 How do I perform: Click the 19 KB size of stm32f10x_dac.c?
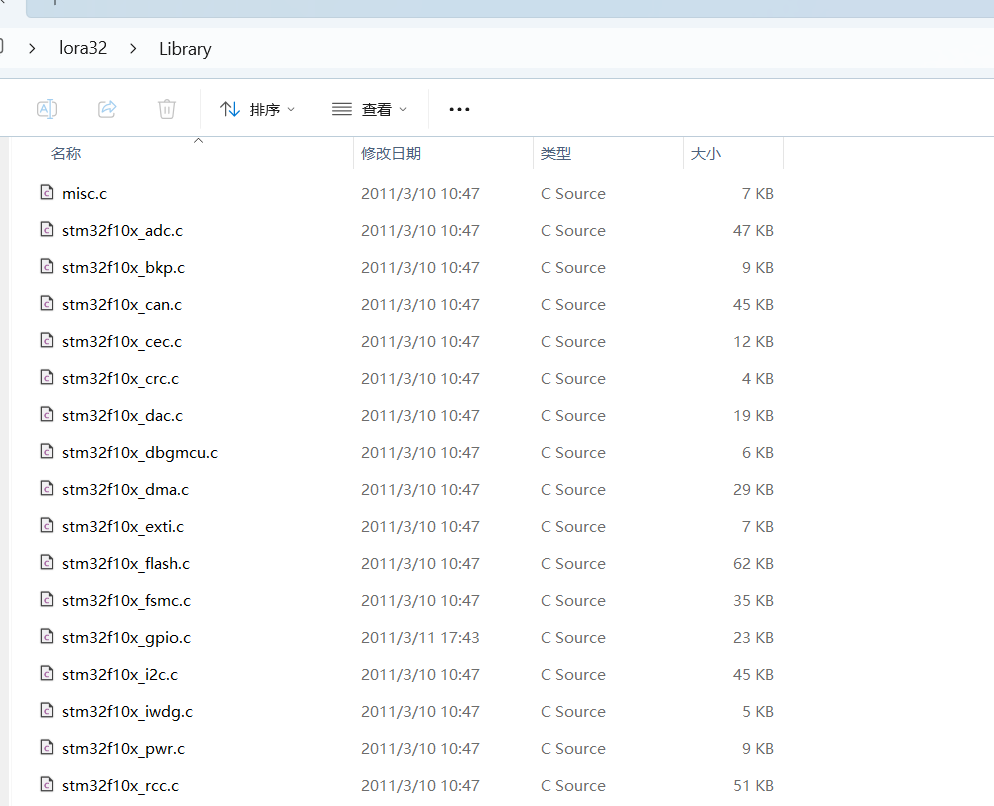coord(753,415)
